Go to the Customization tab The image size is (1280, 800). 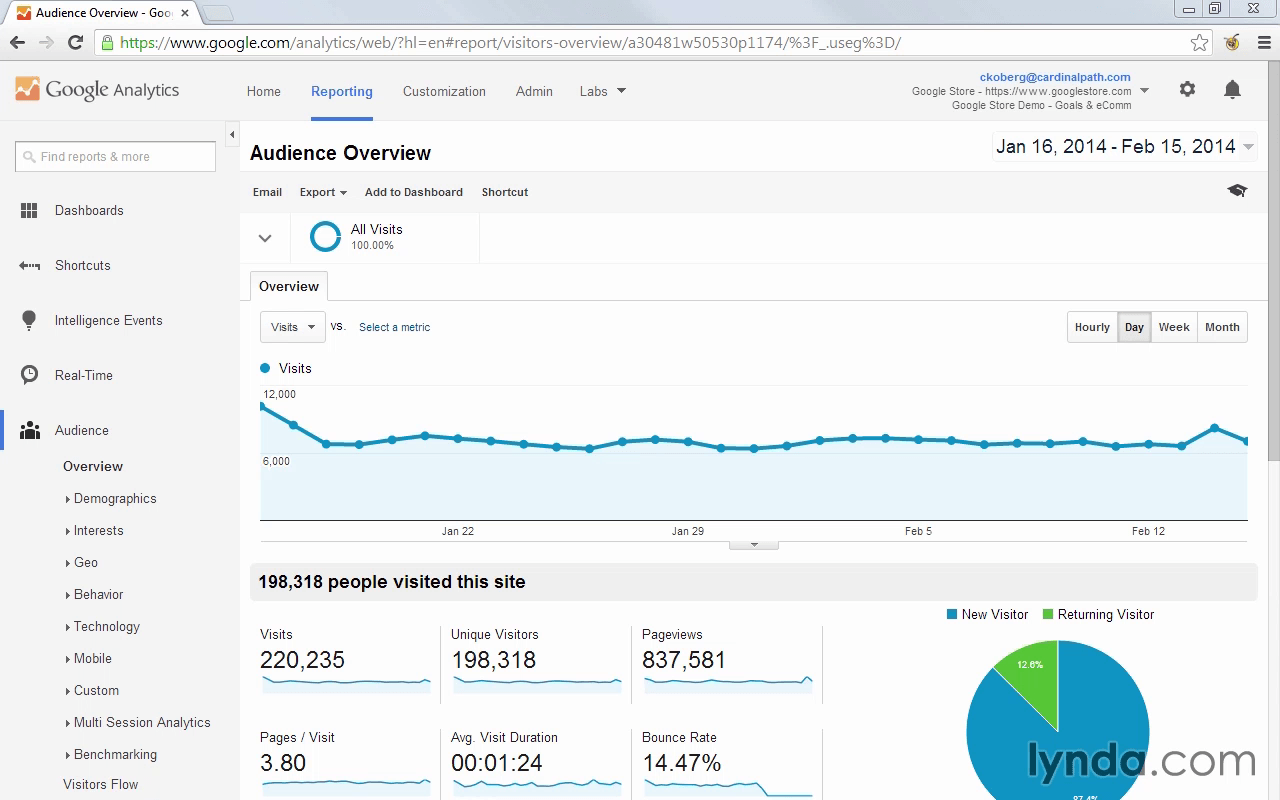point(444,91)
